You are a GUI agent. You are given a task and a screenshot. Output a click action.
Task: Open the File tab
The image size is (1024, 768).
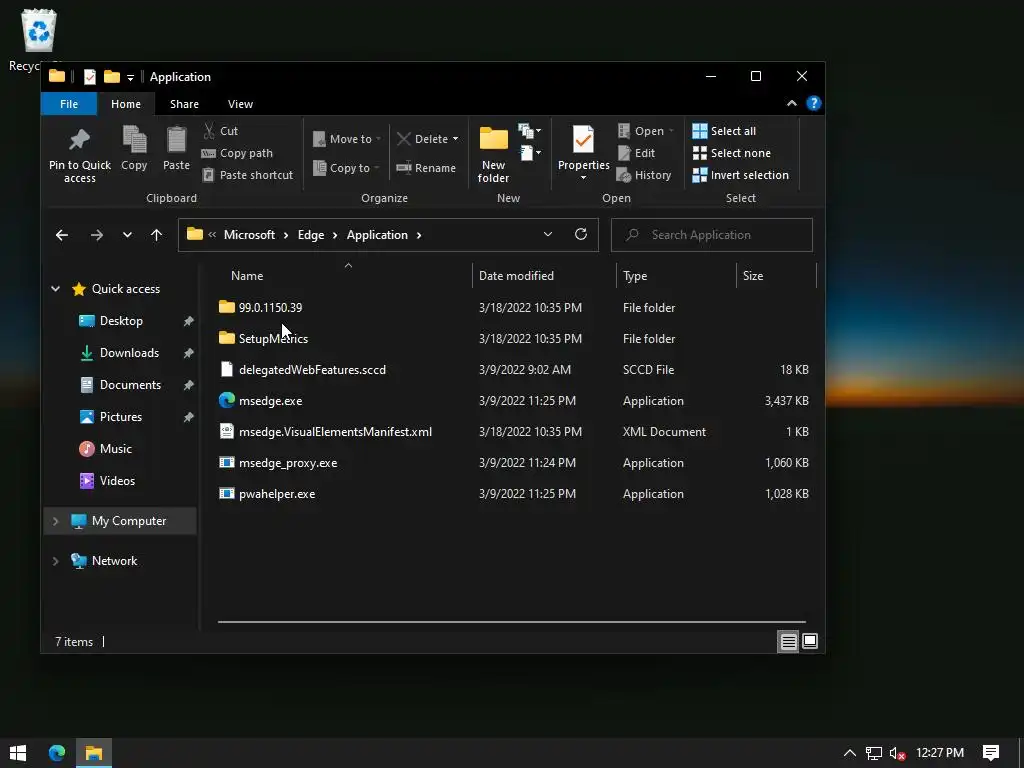coord(69,104)
